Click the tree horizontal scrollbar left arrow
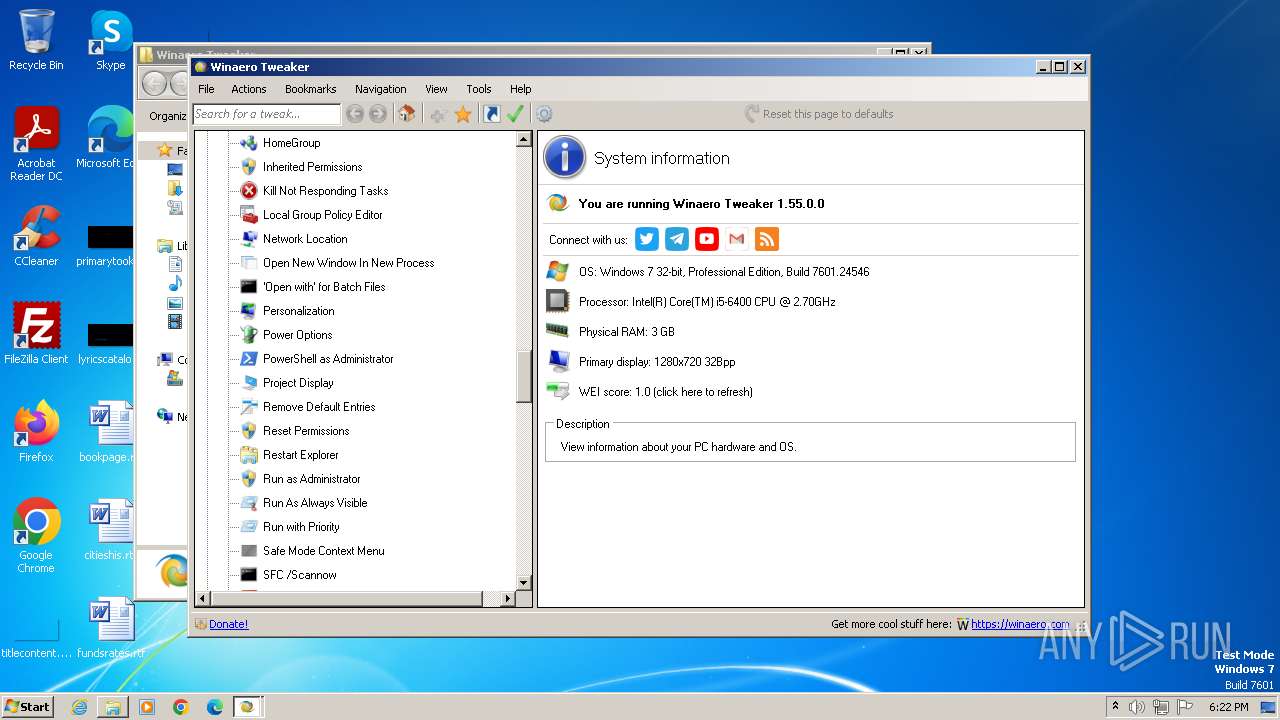 coord(203,599)
